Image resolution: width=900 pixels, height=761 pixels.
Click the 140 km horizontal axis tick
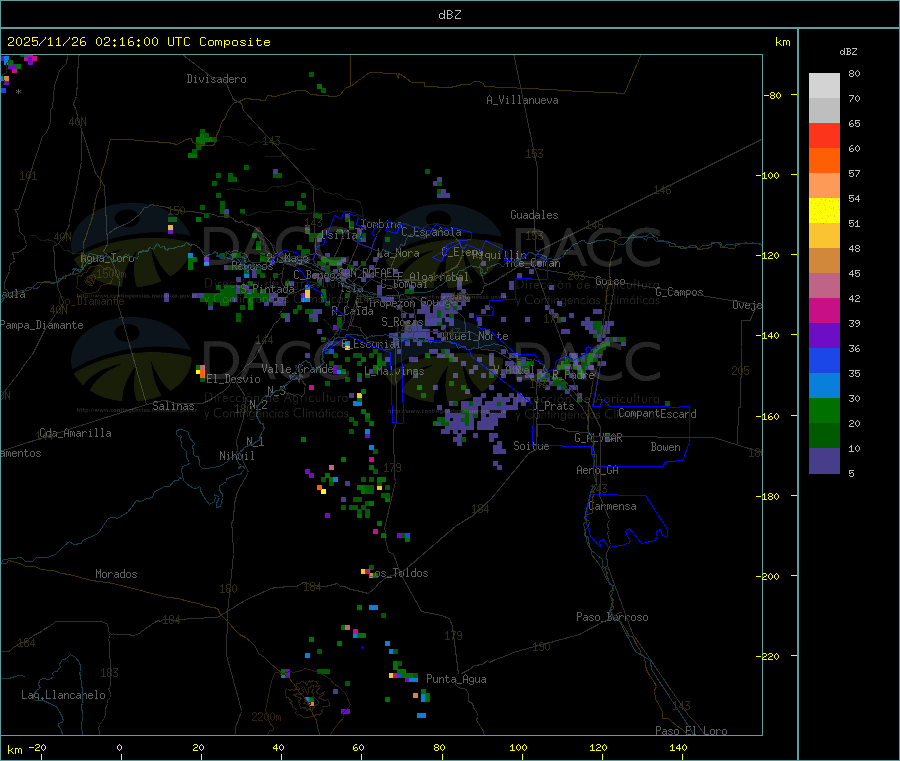point(678,747)
